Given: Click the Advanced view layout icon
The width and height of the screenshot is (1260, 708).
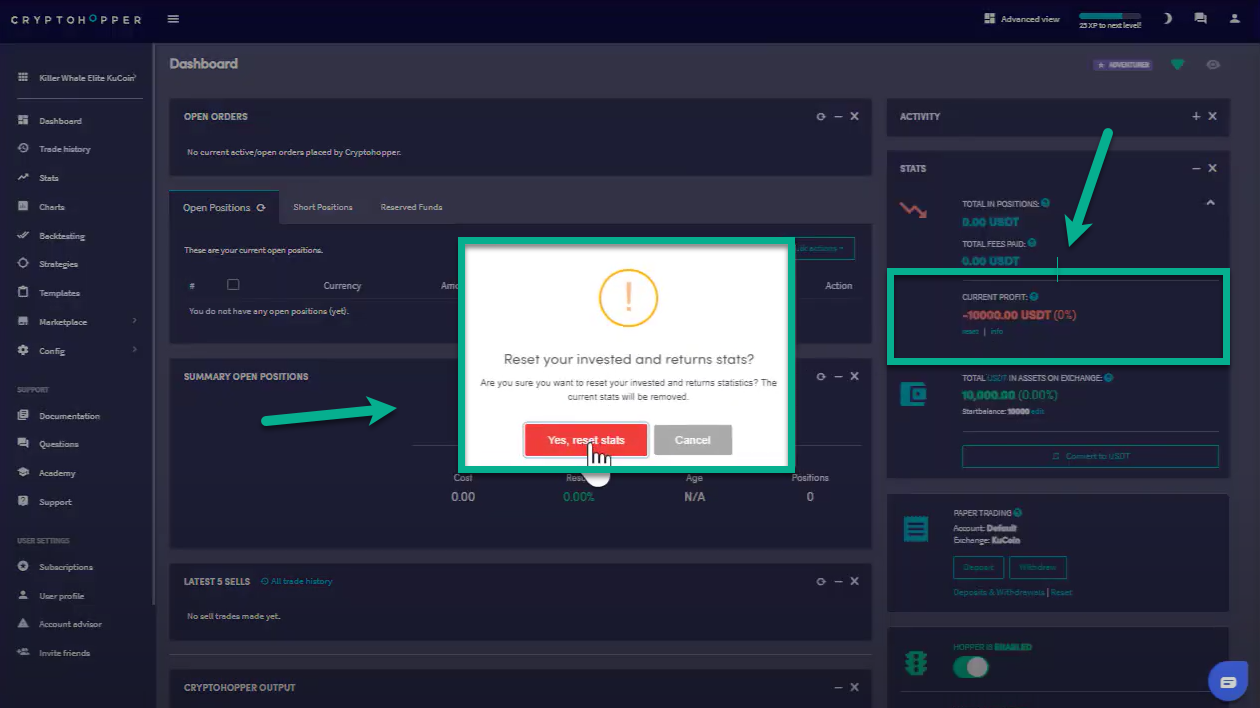Looking at the screenshot, I should [990, 19].
